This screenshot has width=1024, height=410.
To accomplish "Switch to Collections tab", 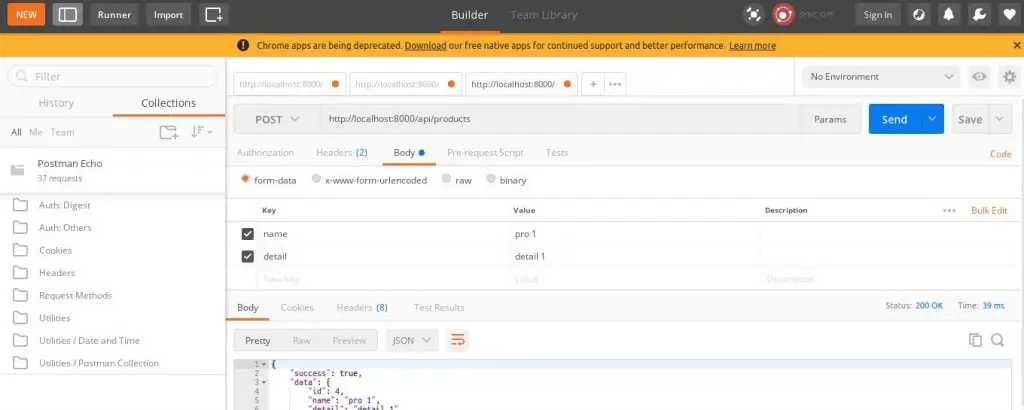I will coord(168,102).
